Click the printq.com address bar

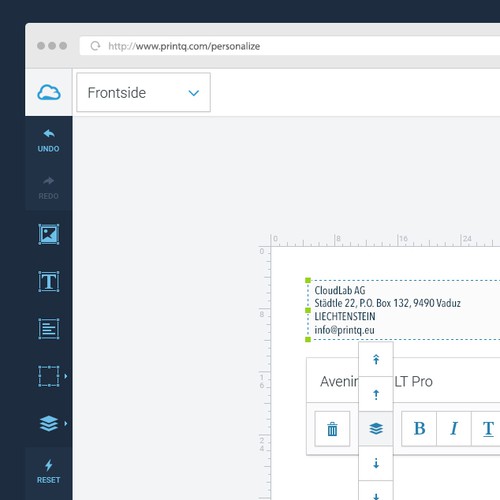click(290, 46)
